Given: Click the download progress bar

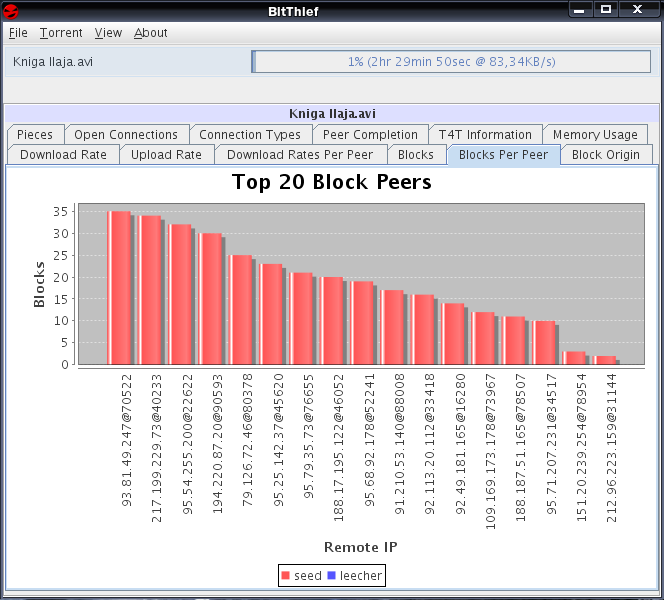Looking at the screenshot, I should tap(451, 62).
